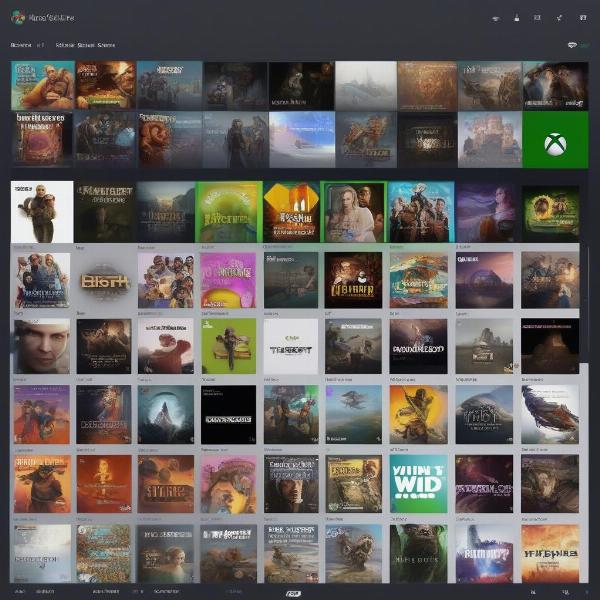
Task: Open the peak-in-glowing-circle dark teal tile
Action: coord(166,414)
